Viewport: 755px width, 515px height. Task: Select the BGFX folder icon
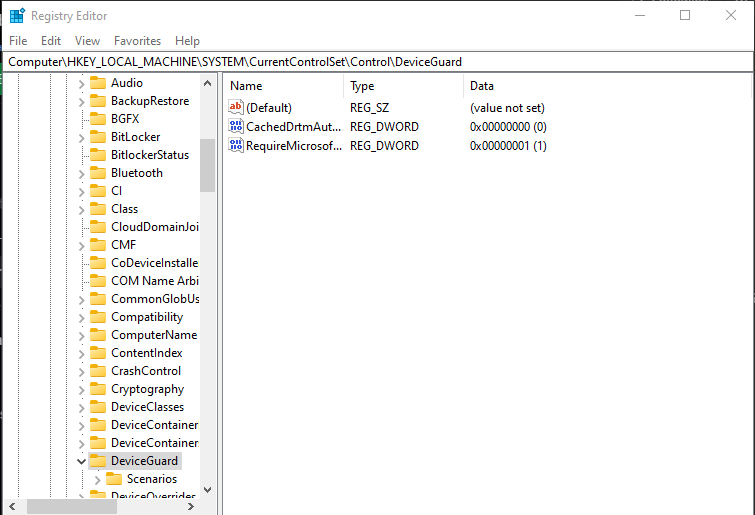click(x=98, y=118)
